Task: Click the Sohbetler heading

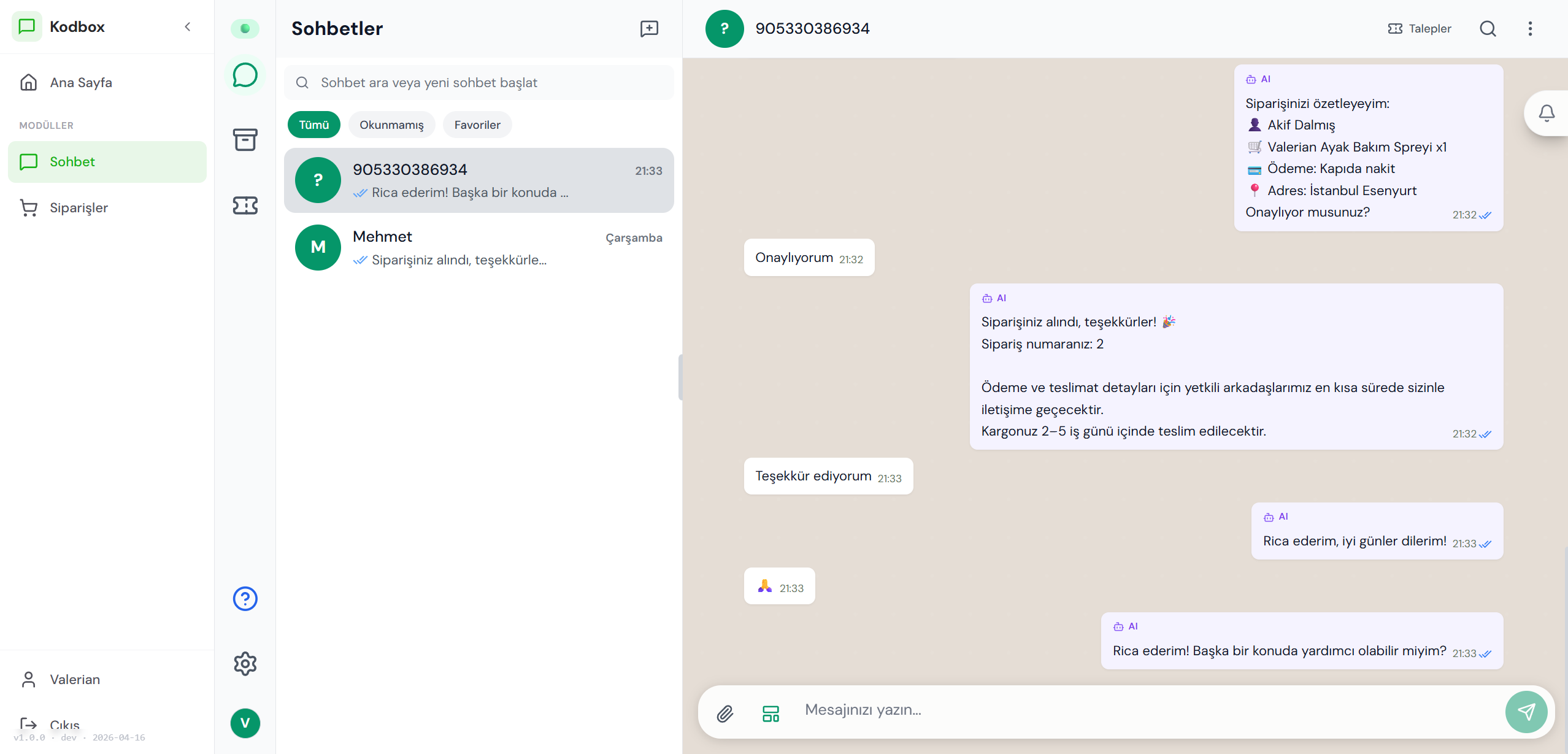Action: 337,28
